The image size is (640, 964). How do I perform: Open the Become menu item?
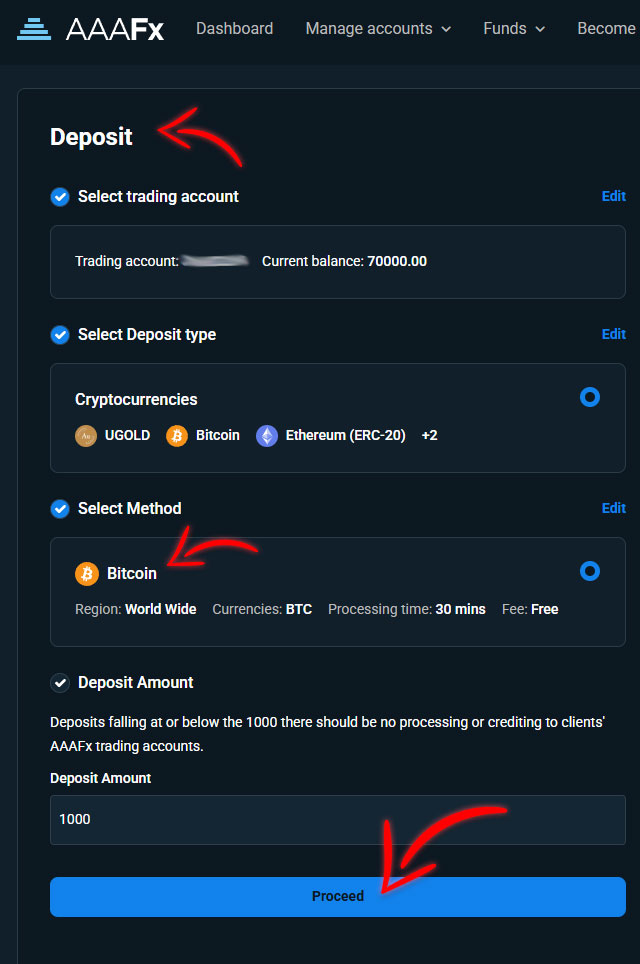coord(606,29)
